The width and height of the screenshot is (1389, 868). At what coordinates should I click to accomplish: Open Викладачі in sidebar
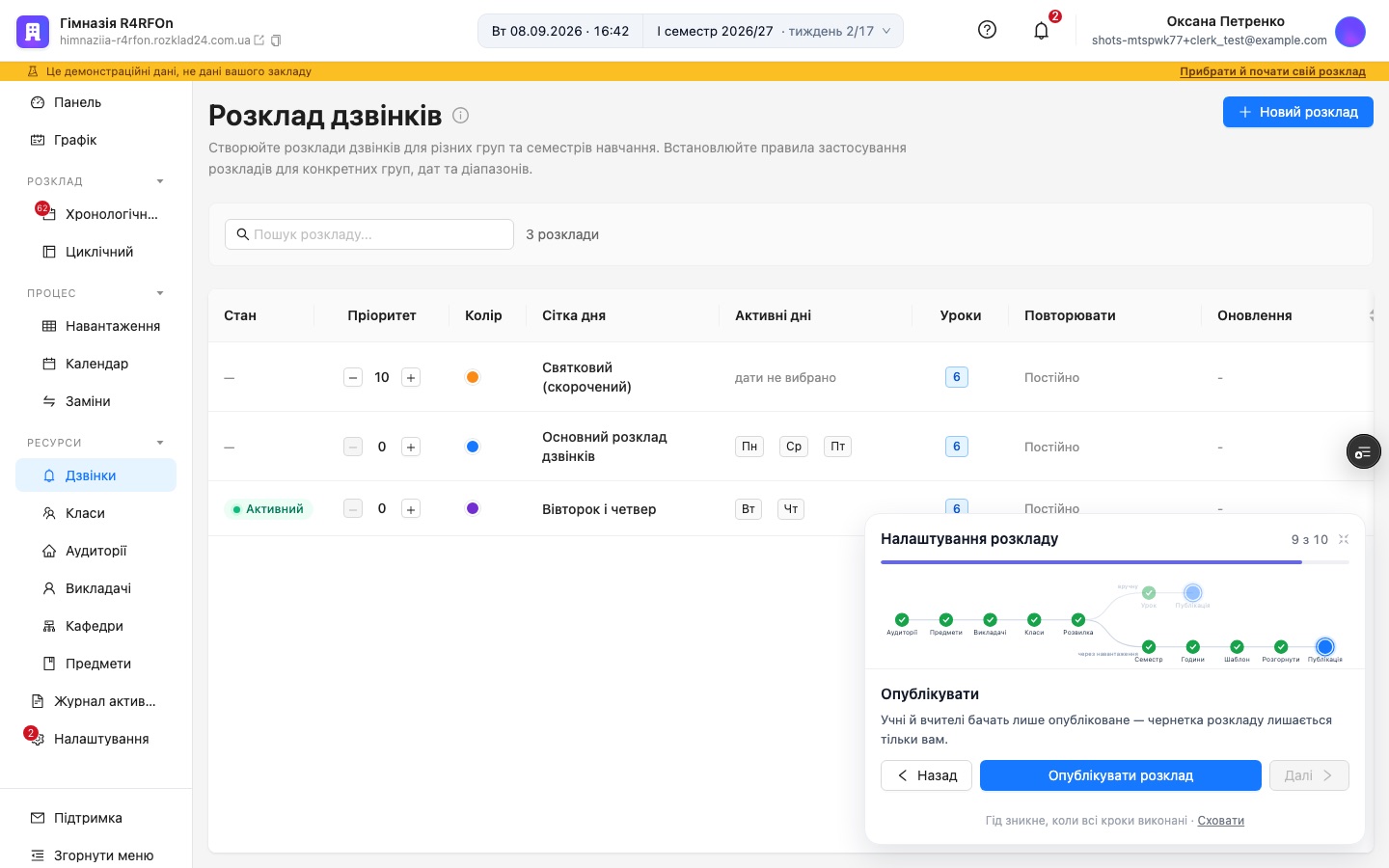coord(95,588)
